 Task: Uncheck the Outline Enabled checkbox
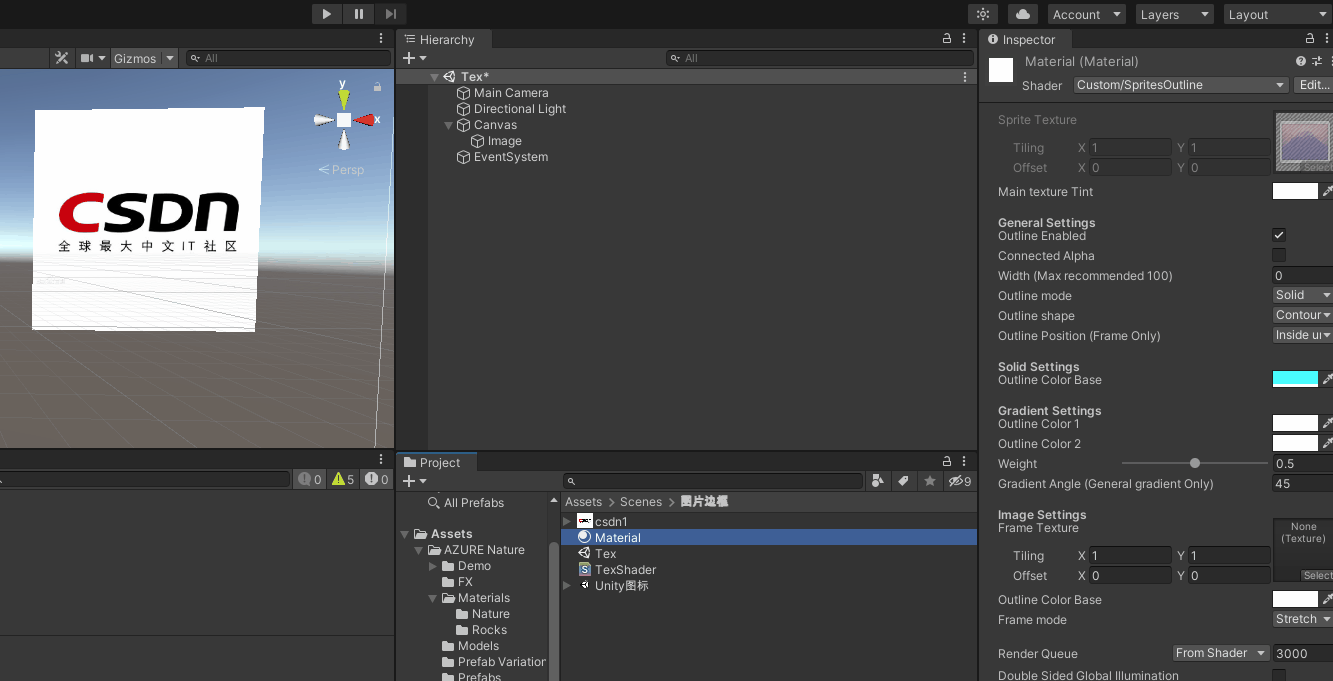click(x=1279, y=235)
